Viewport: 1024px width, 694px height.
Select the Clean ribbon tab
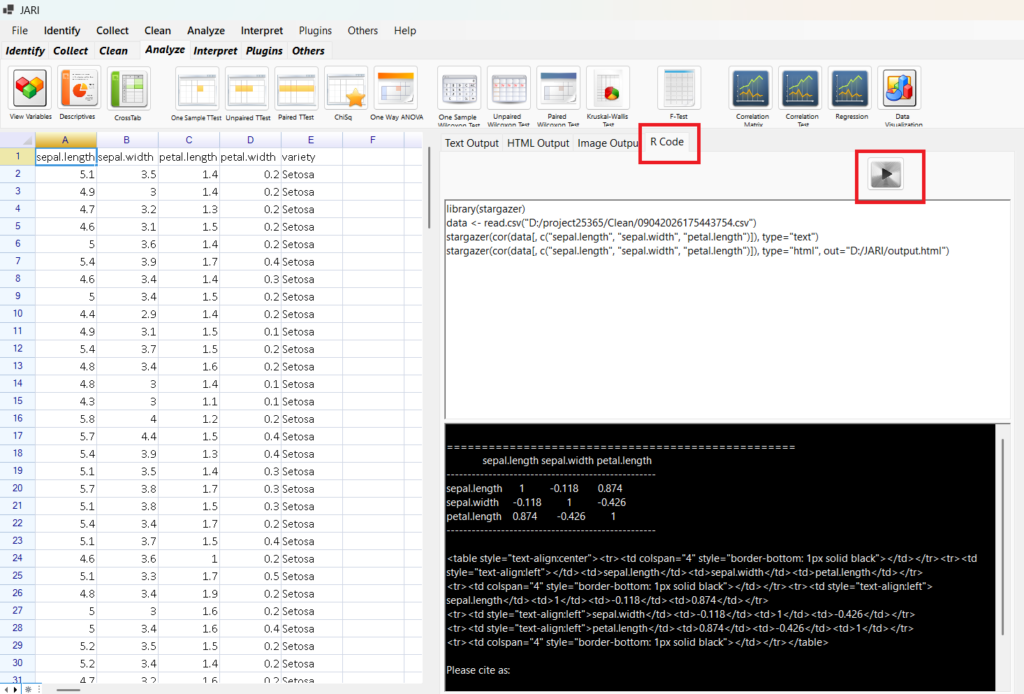(x=113, y=51)
